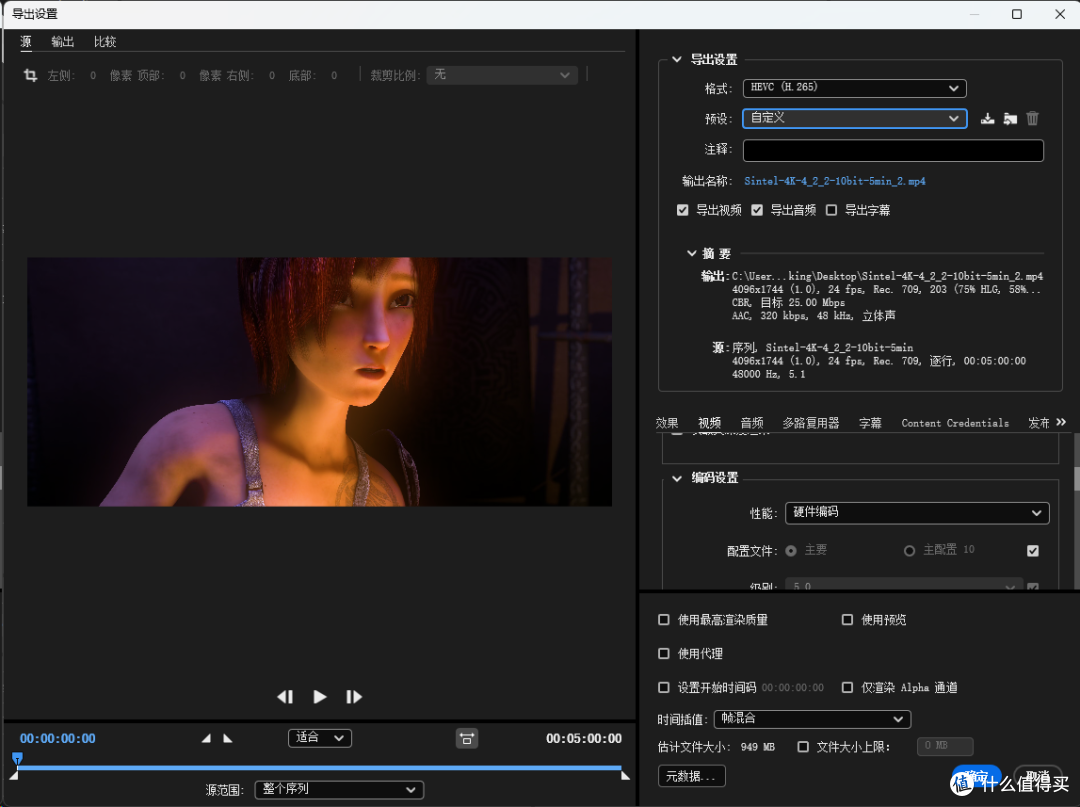This screenshot has width=1080, height=807.
Task: Open the HEVC (H.265) format dropdown
Action: (855, 88)
